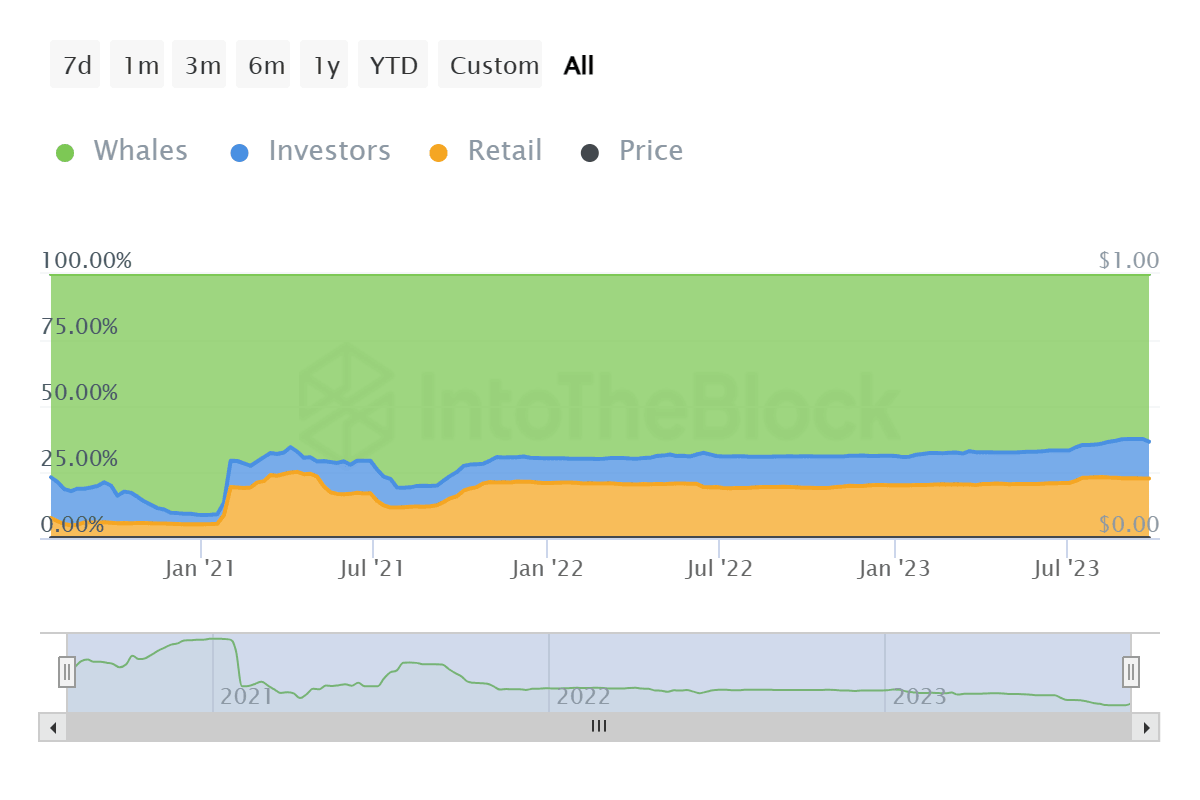Choose the 6m time range

pyautogui.click(x=266, y=66)
